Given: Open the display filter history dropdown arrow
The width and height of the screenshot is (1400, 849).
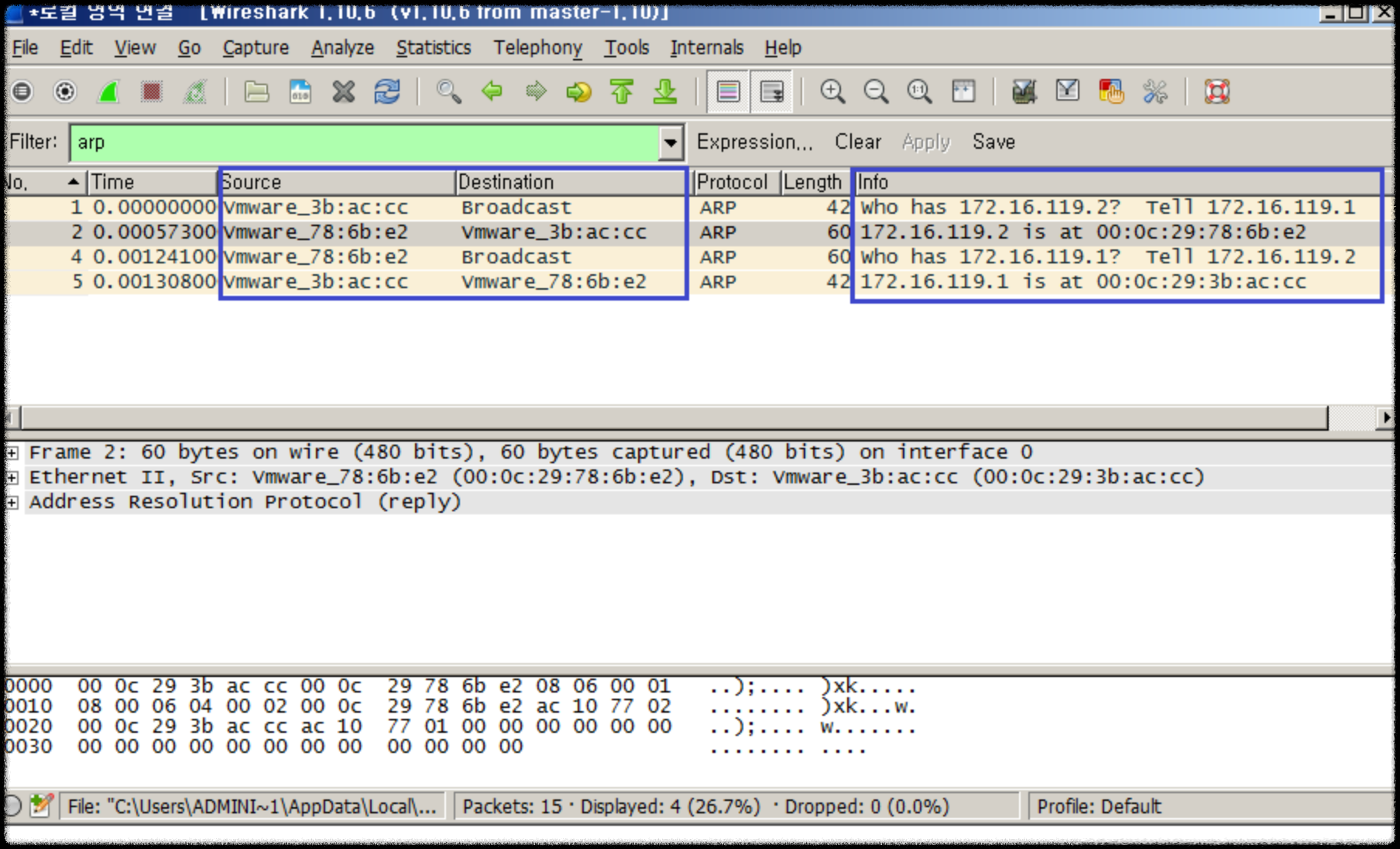Looking at the screenshot, I should [671, 143].
